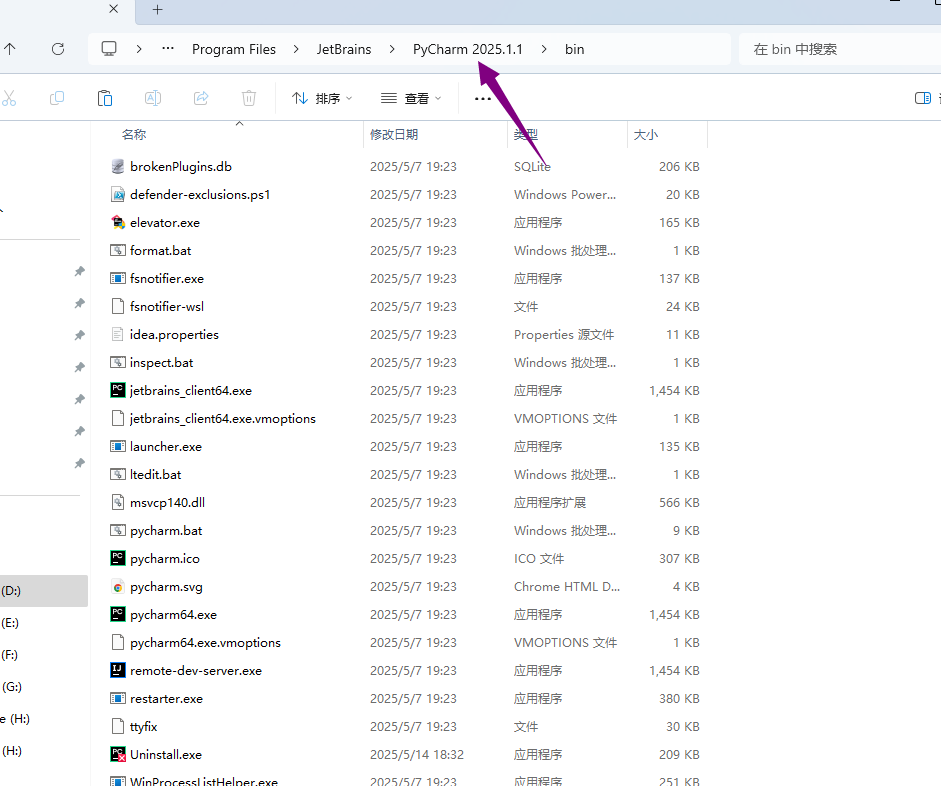The height and width of the screenshot is (786, 941).
Task: Click the Delete trash icon
Action: coord(249,98)
